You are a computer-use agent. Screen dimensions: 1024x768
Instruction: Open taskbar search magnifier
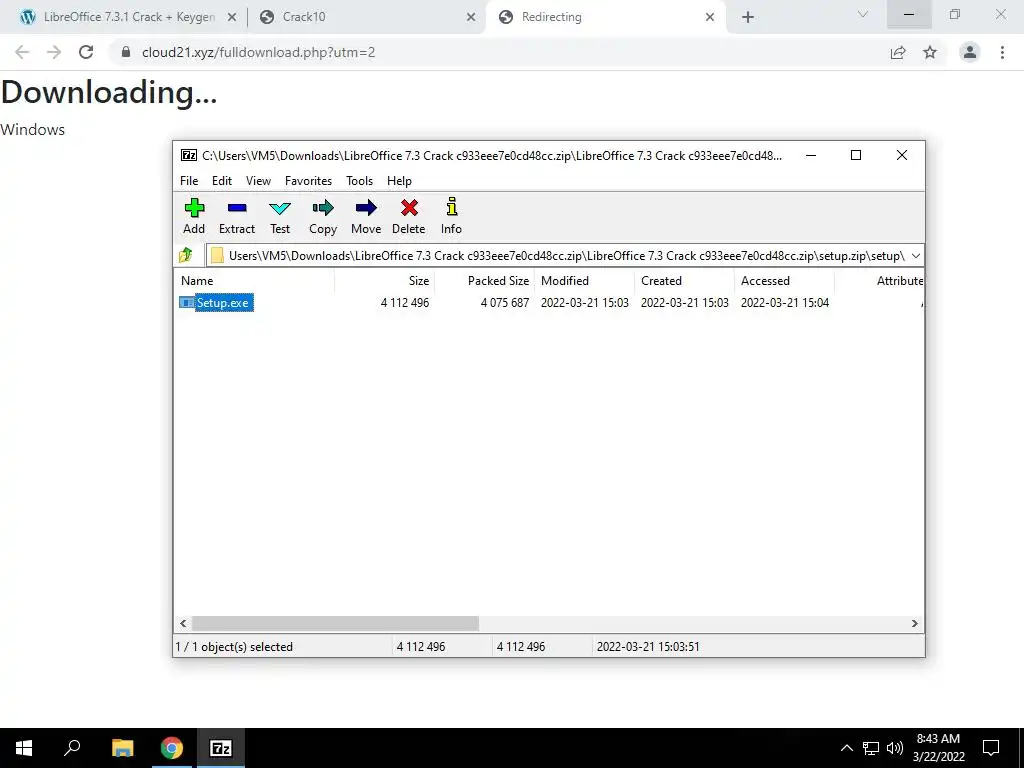(x=72, y=748)
